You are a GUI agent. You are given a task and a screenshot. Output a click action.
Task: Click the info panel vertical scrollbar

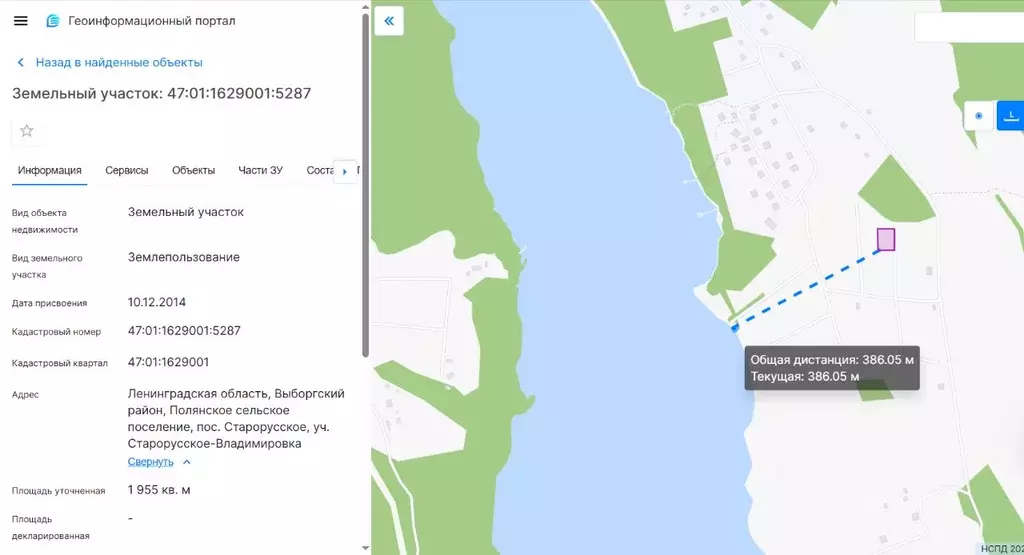365,185
